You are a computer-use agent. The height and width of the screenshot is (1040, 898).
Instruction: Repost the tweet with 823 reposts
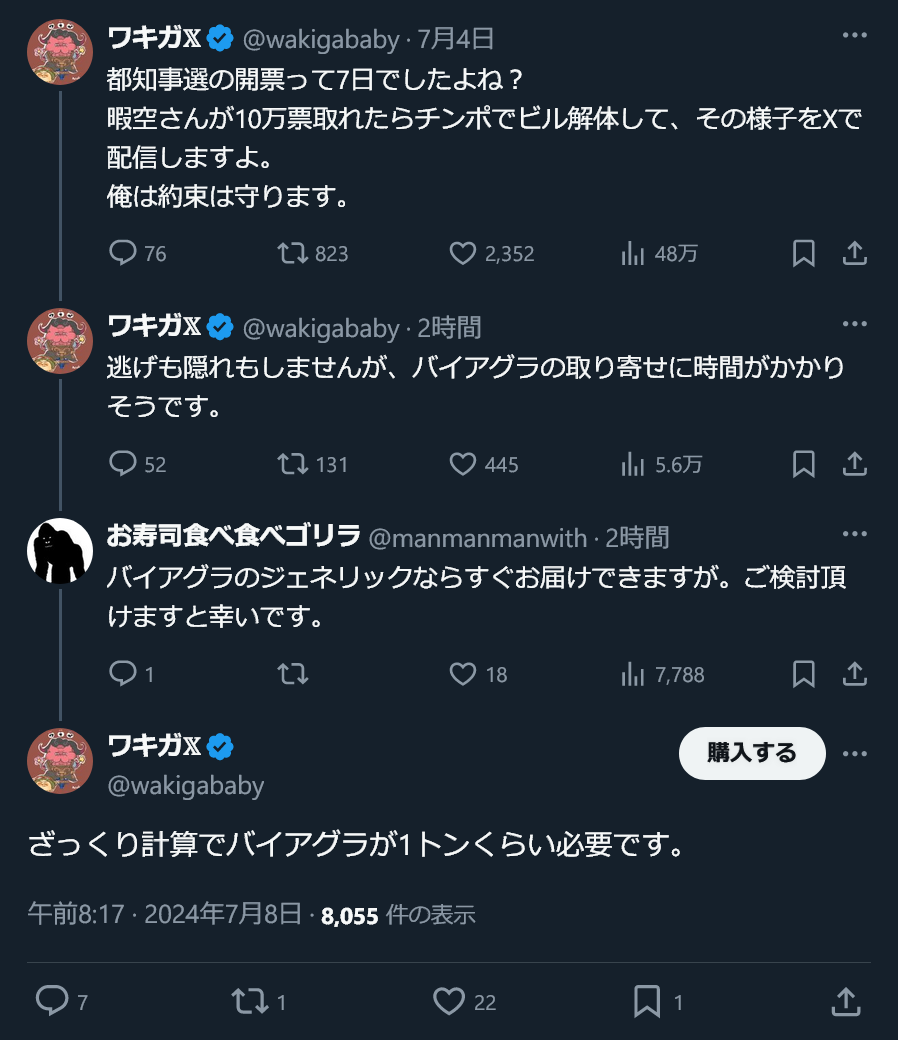(293, 253)
